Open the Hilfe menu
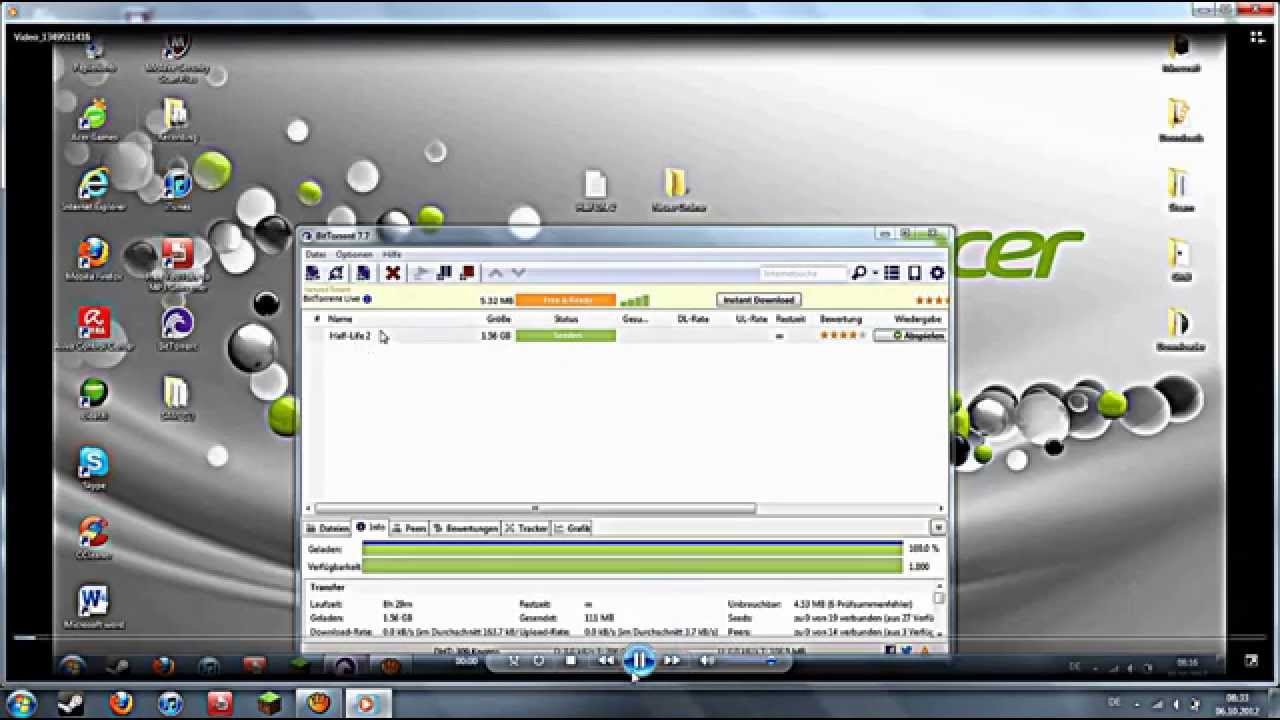The width and height of the screenshot is (1280, 720). coord(392,255)
